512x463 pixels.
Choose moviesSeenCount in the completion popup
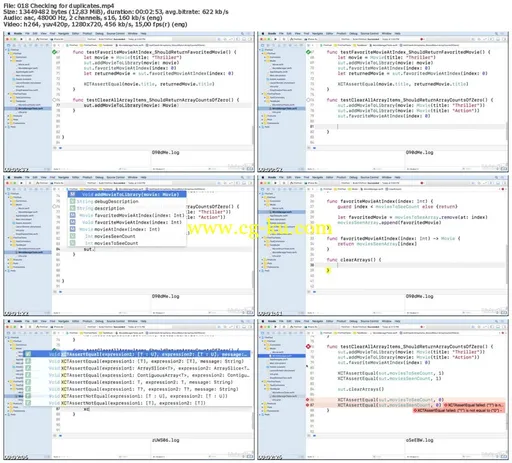click(127, 236)
